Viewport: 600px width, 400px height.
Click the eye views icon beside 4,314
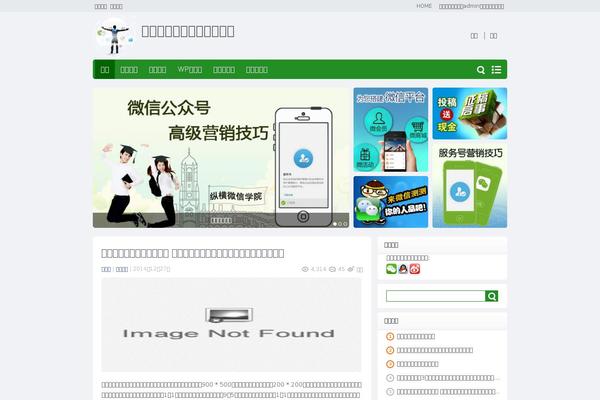[x=305, y=269]
